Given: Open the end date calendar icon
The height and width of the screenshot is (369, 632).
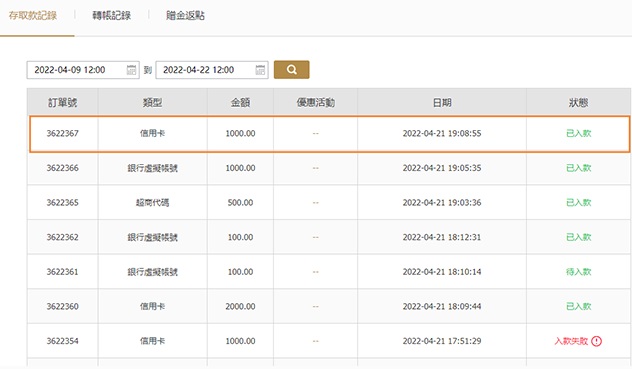Looking at the screenshot, I should click(x=260, y=70).
